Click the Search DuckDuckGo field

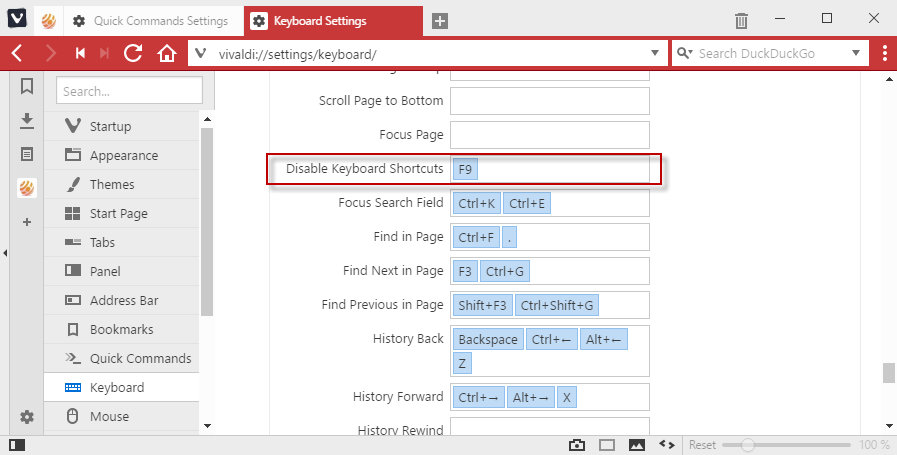(772, 54)
